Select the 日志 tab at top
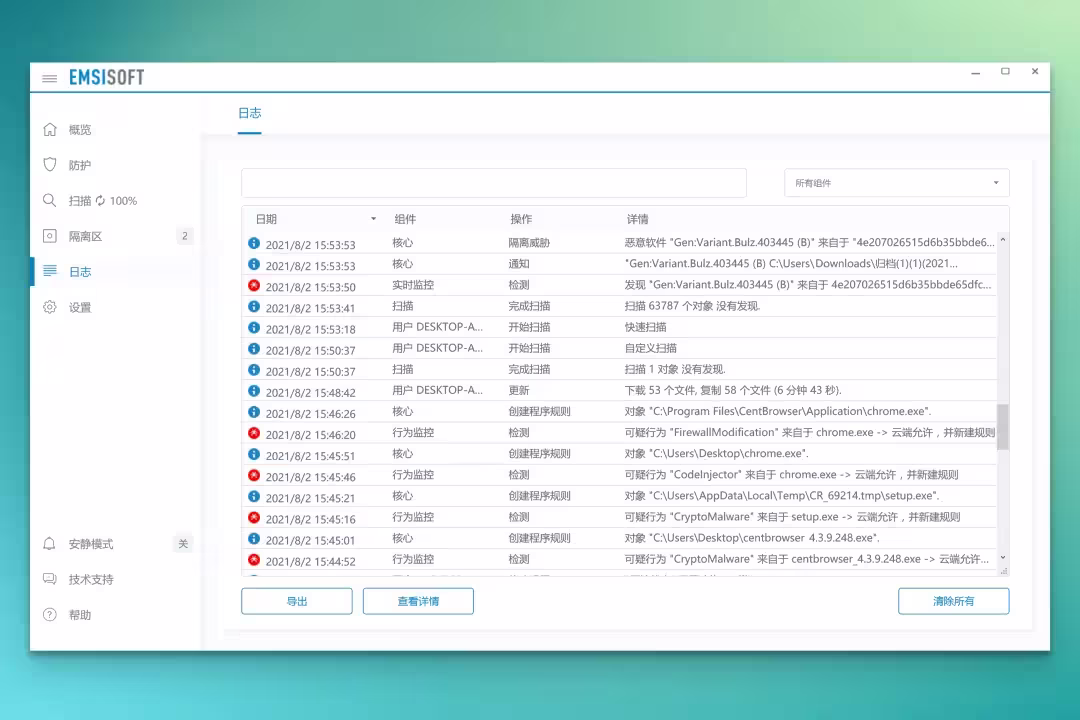 coord(249,113)
